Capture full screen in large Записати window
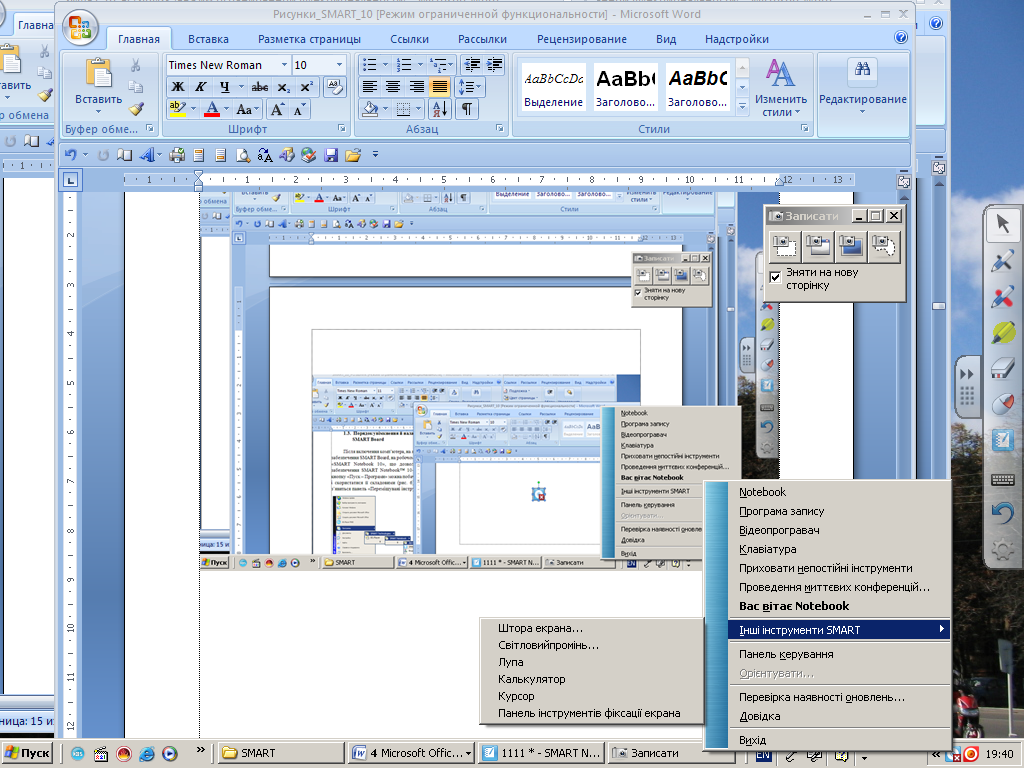Viewport: 1024px width, 768px height. [x=850, y=246]
